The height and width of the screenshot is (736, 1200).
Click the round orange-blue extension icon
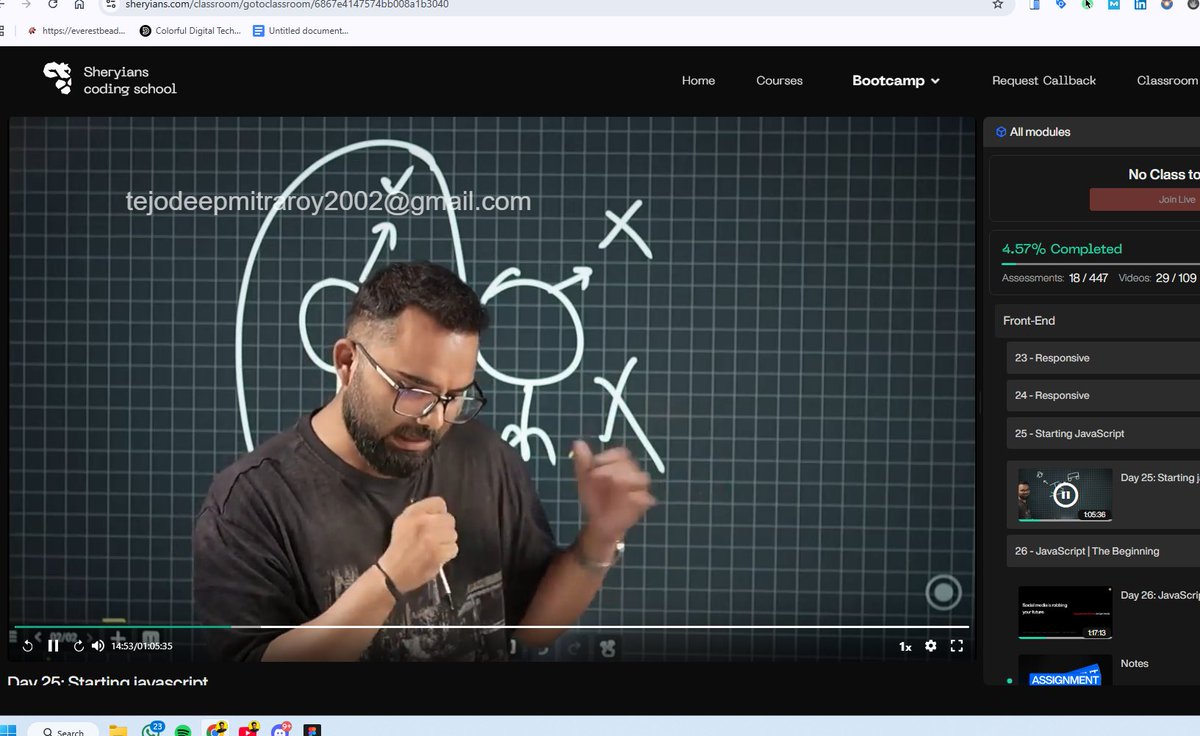pos(1167,5)
